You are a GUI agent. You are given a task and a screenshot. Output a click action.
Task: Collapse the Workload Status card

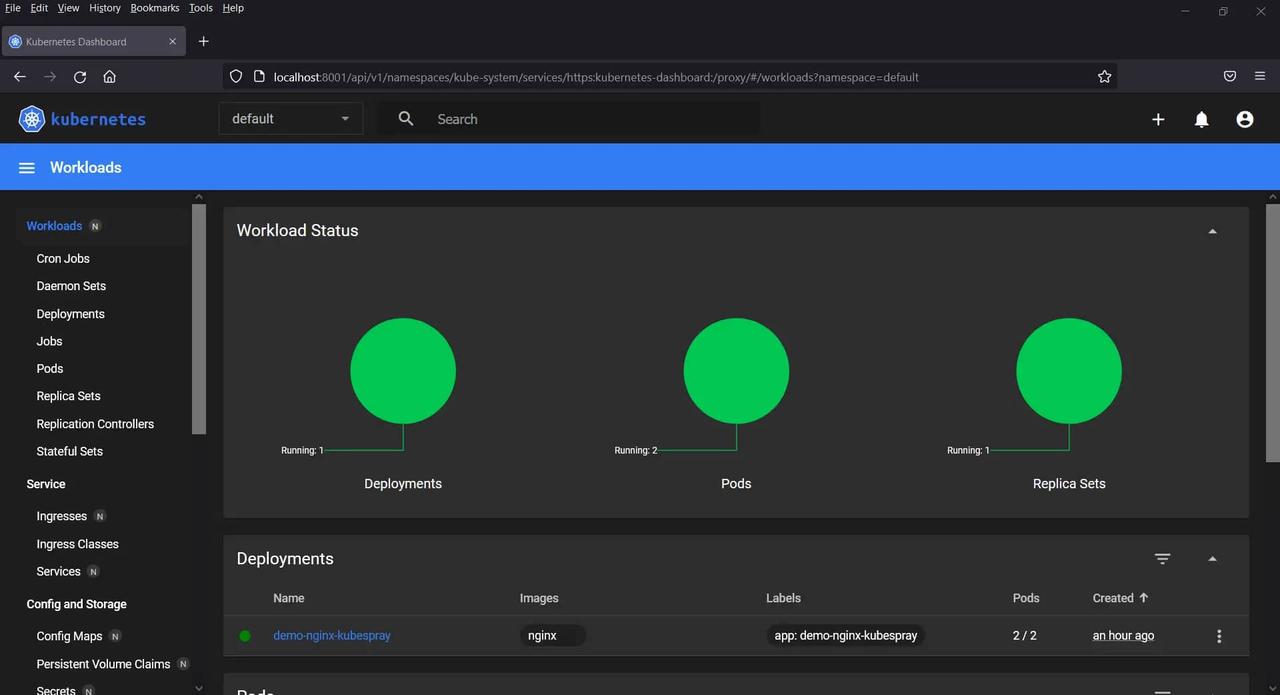tap(1212, 231)
